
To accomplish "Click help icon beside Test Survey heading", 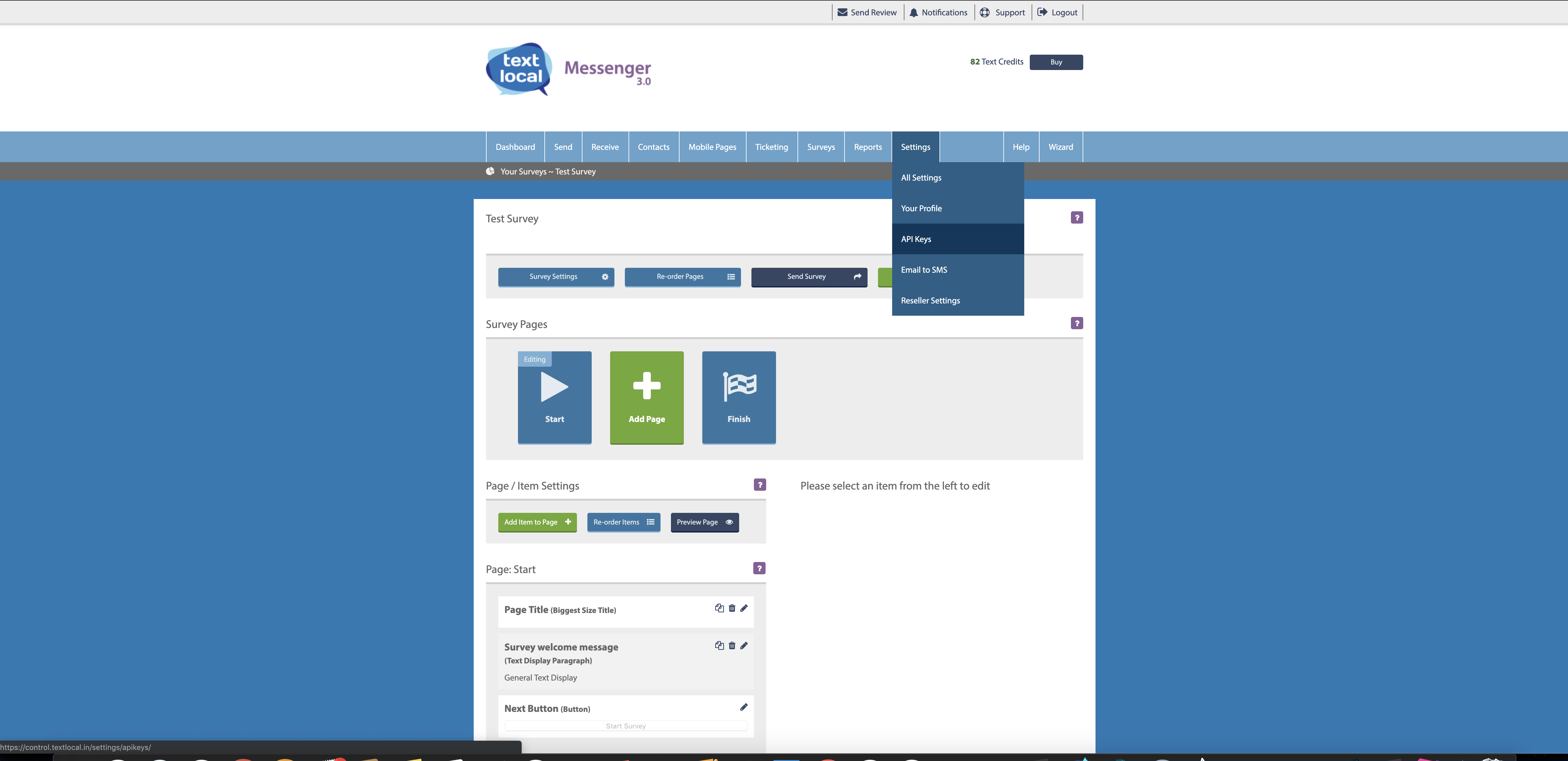I will 1077,217.
